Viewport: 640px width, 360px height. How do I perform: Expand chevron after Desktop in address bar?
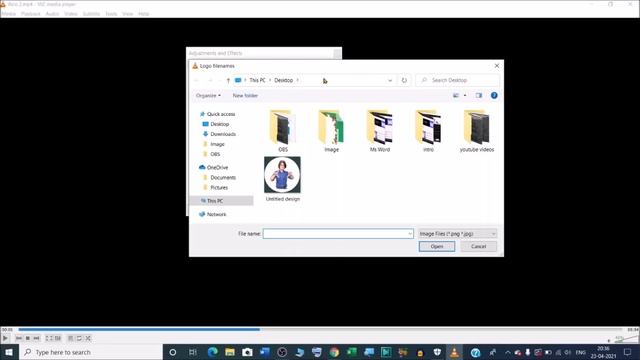(298, 80)
